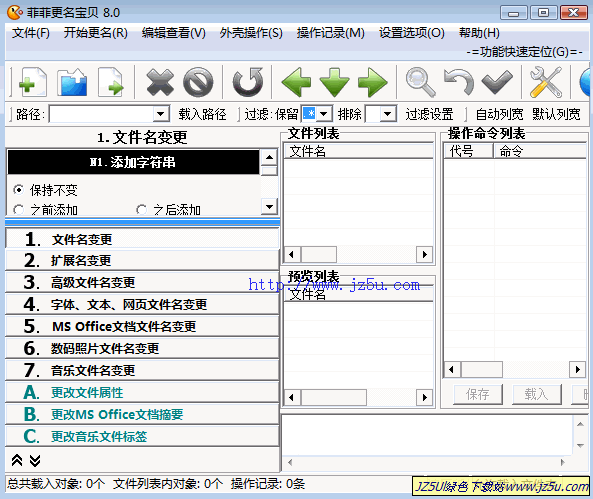Click status text 操作记录: 0条
This screenshot has height=499, width=593.
pos(268,483)
